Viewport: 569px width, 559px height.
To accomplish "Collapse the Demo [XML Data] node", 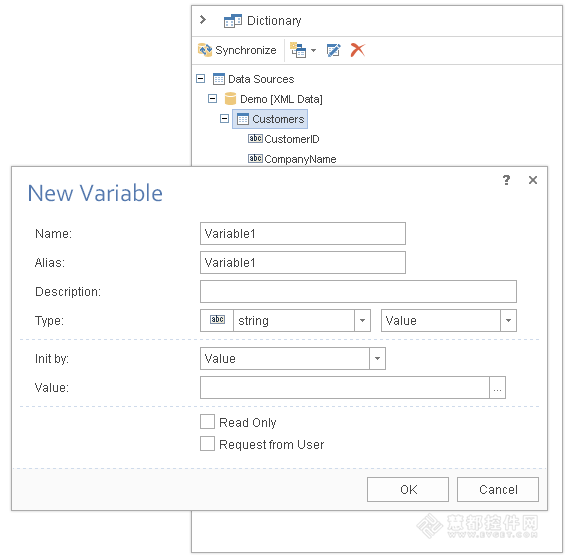I will coord(212,98).
